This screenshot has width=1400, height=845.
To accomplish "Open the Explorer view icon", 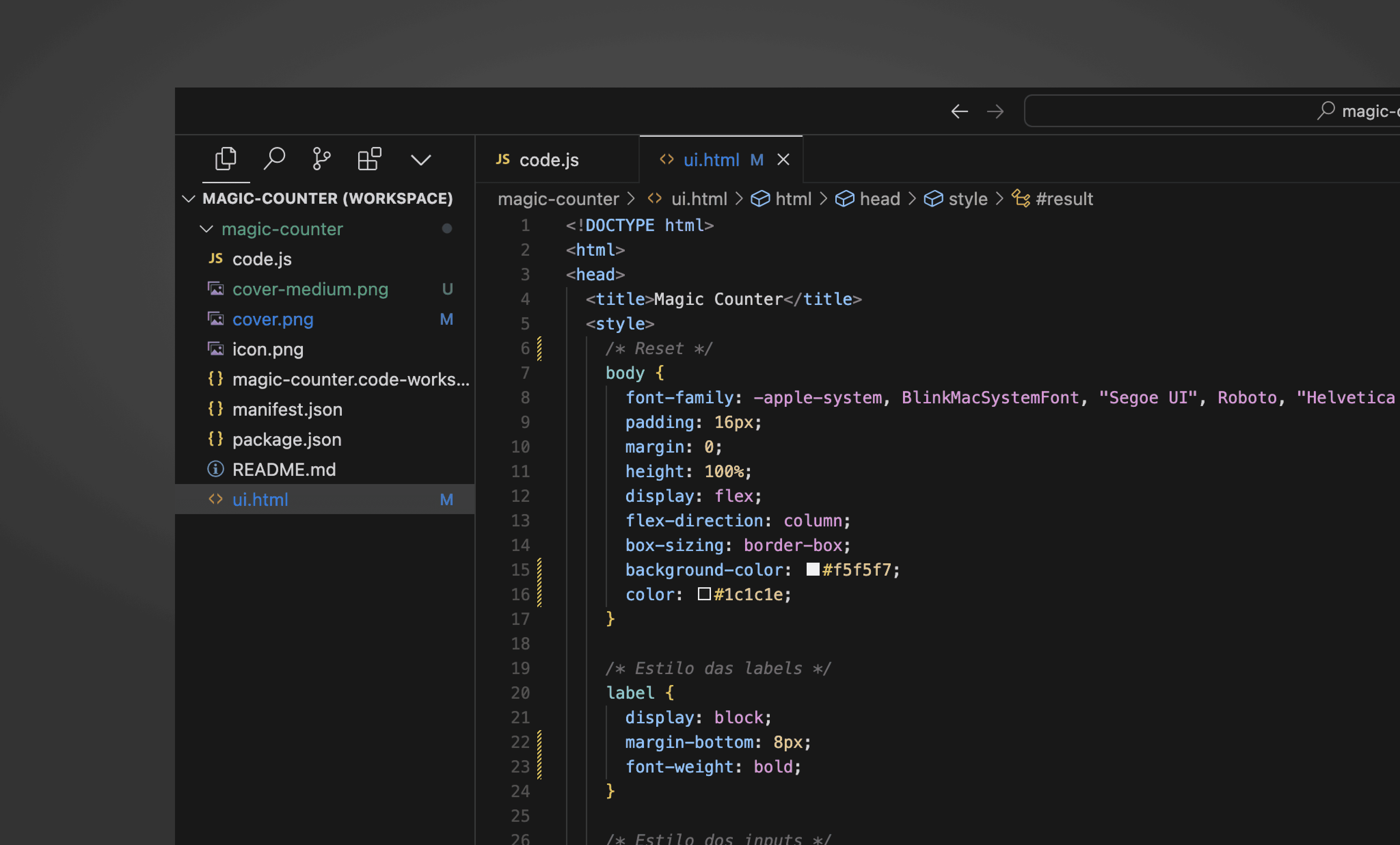I will point(226,159).
